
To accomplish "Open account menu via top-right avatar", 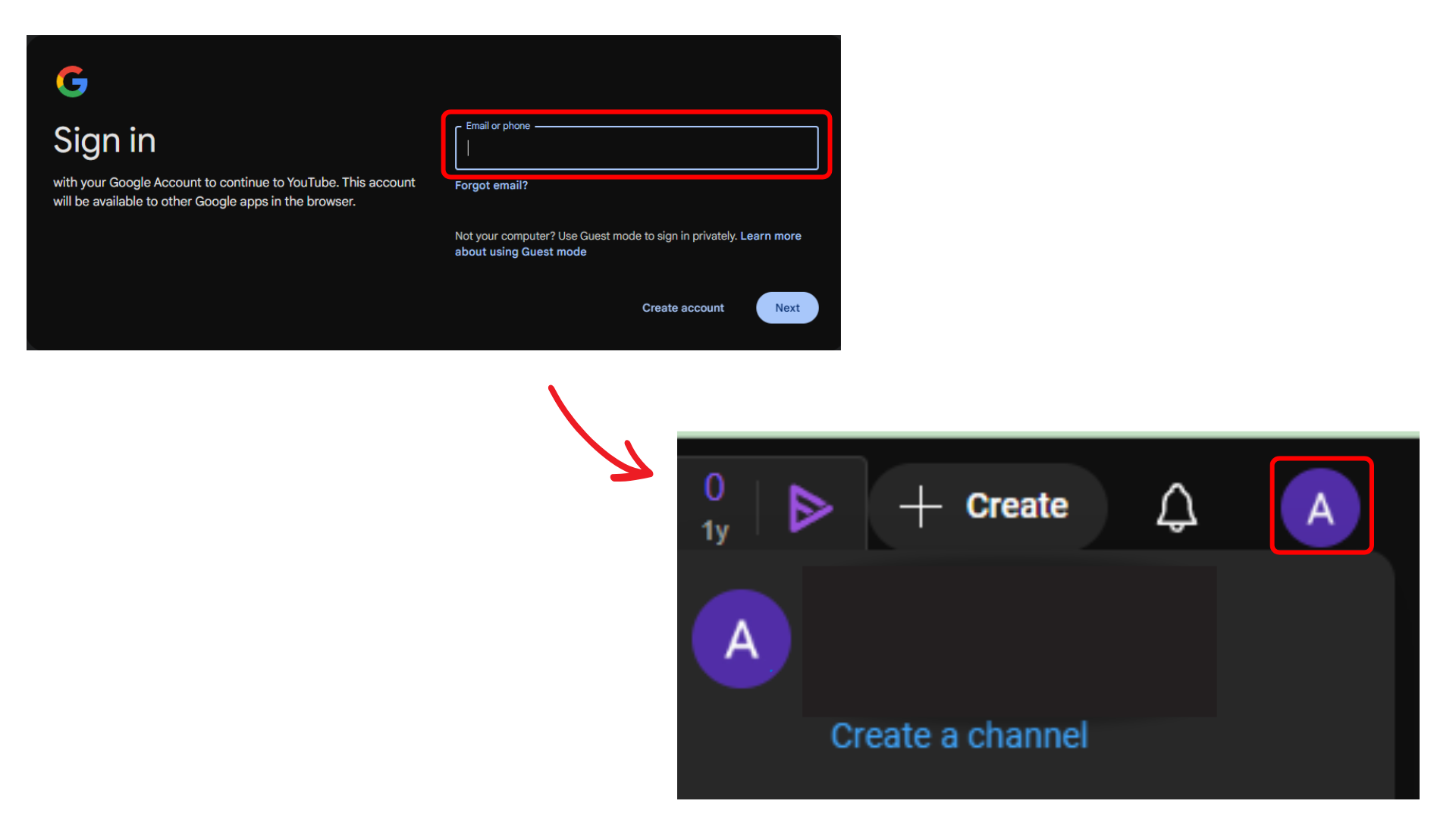I will tap(1320, 507).
